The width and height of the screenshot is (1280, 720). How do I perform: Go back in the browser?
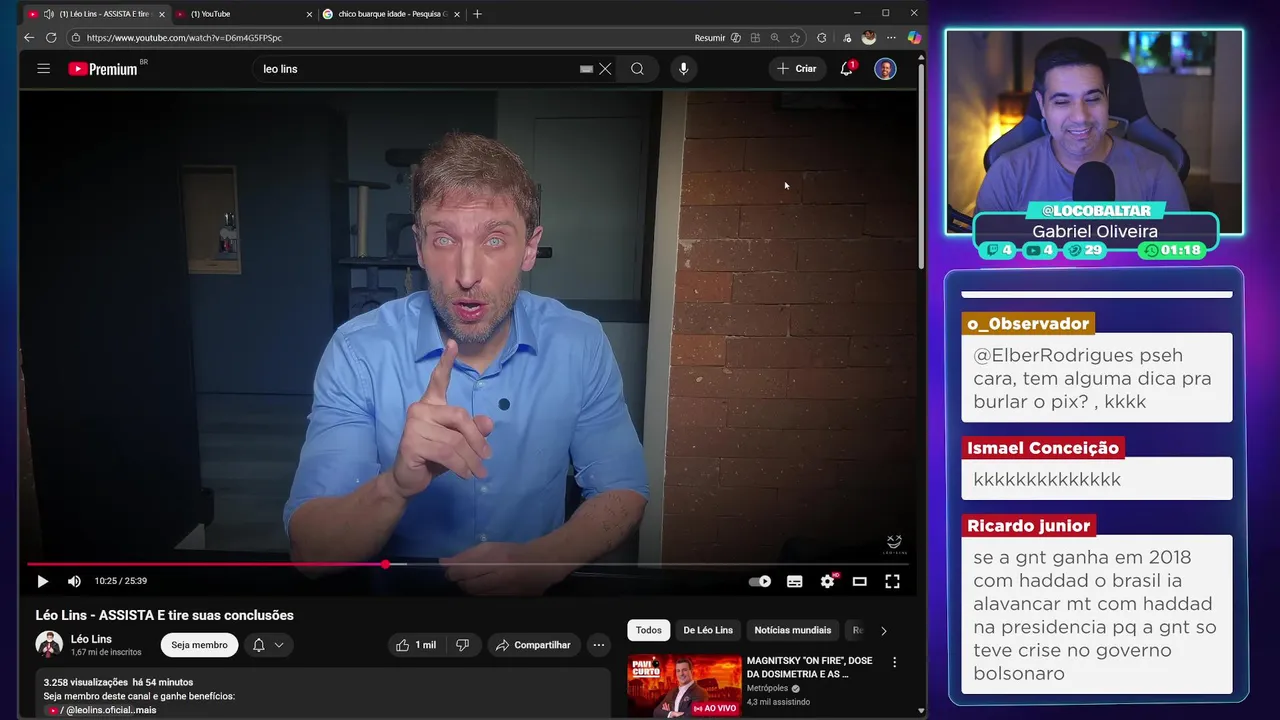29,38
